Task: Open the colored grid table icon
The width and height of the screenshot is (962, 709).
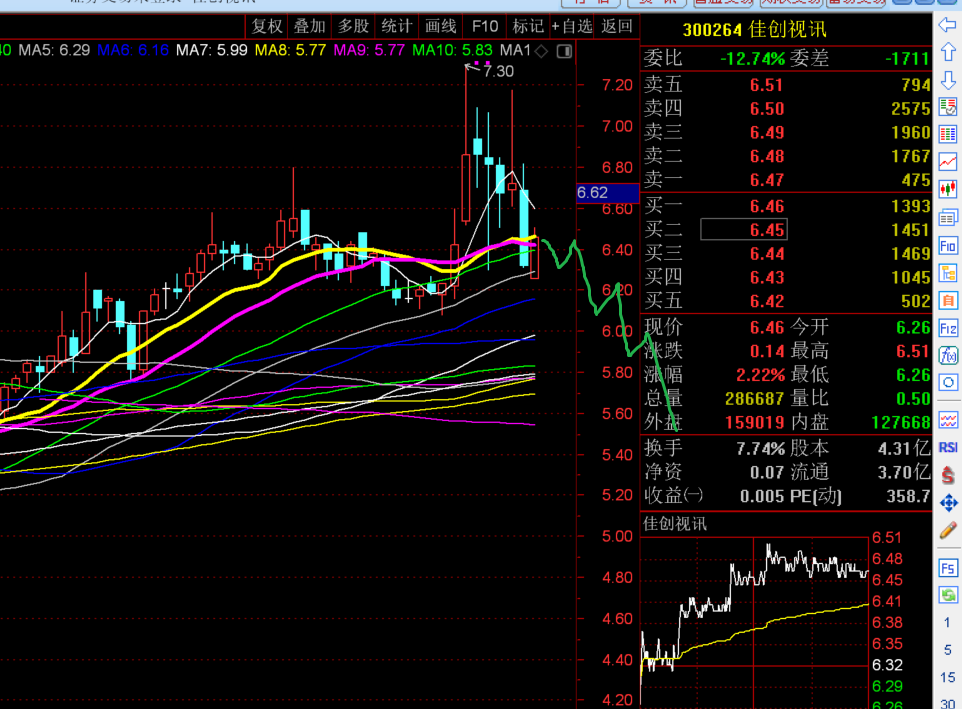Action: 948,134
